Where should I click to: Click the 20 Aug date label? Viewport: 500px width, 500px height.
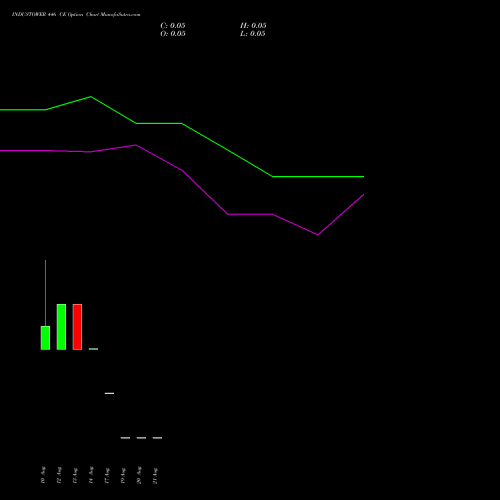click(x=139, y=475)
